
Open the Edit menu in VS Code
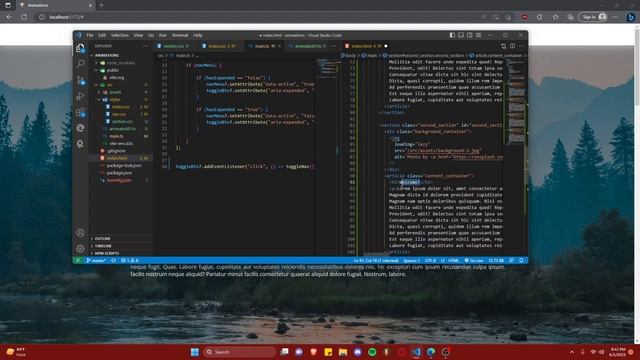click(102, 36)
